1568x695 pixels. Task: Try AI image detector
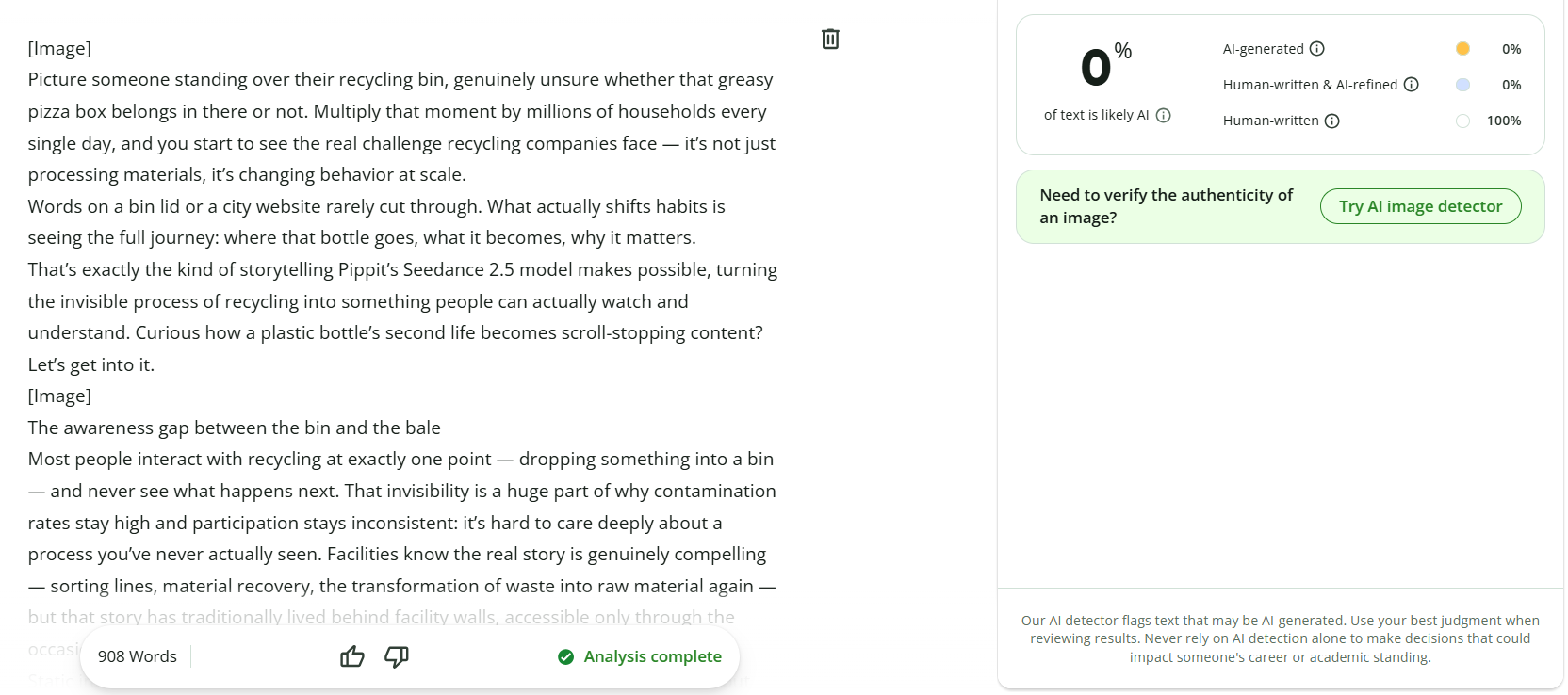pos(1421,206)
